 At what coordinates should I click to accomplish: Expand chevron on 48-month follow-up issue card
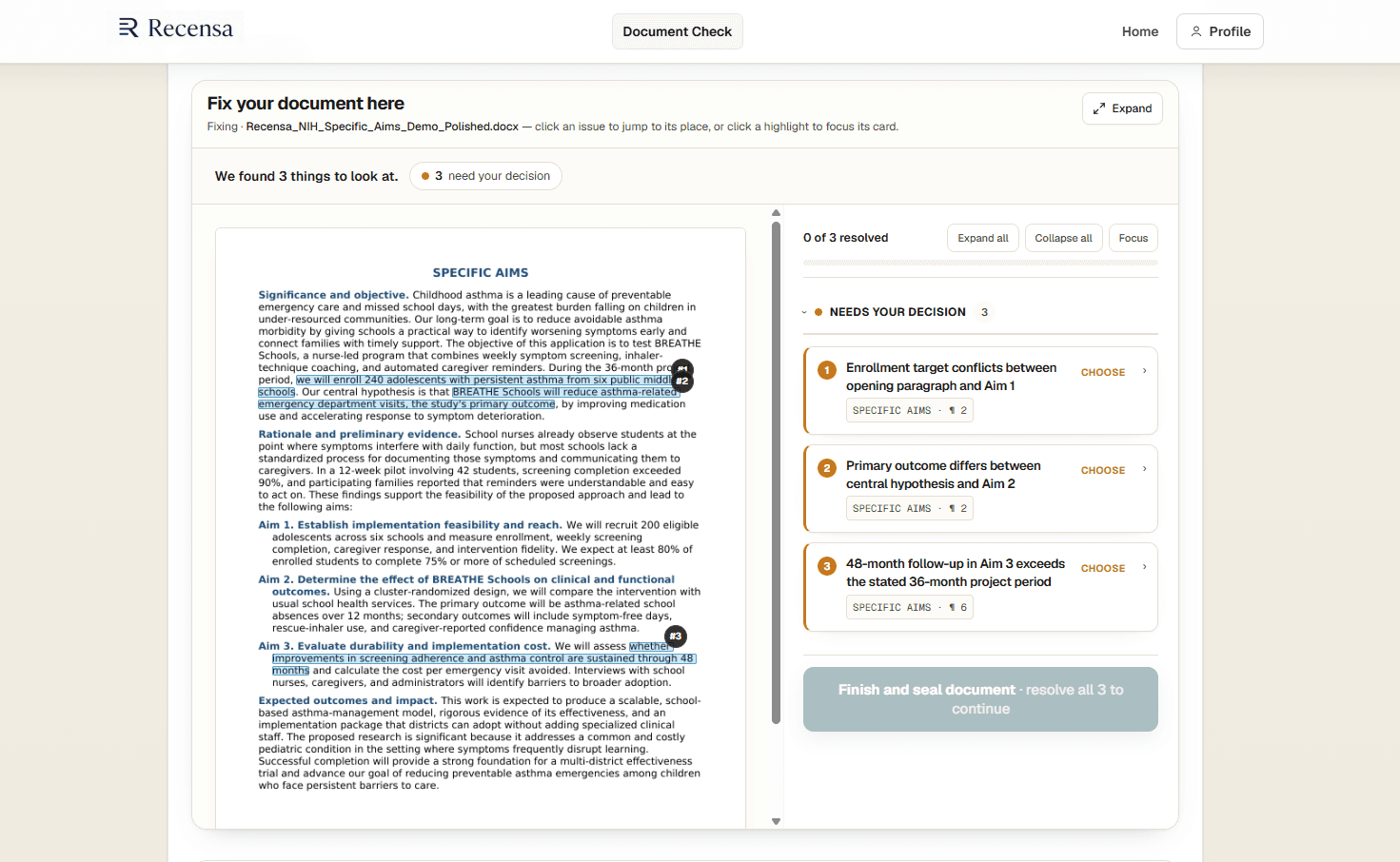coord(1144,568)
